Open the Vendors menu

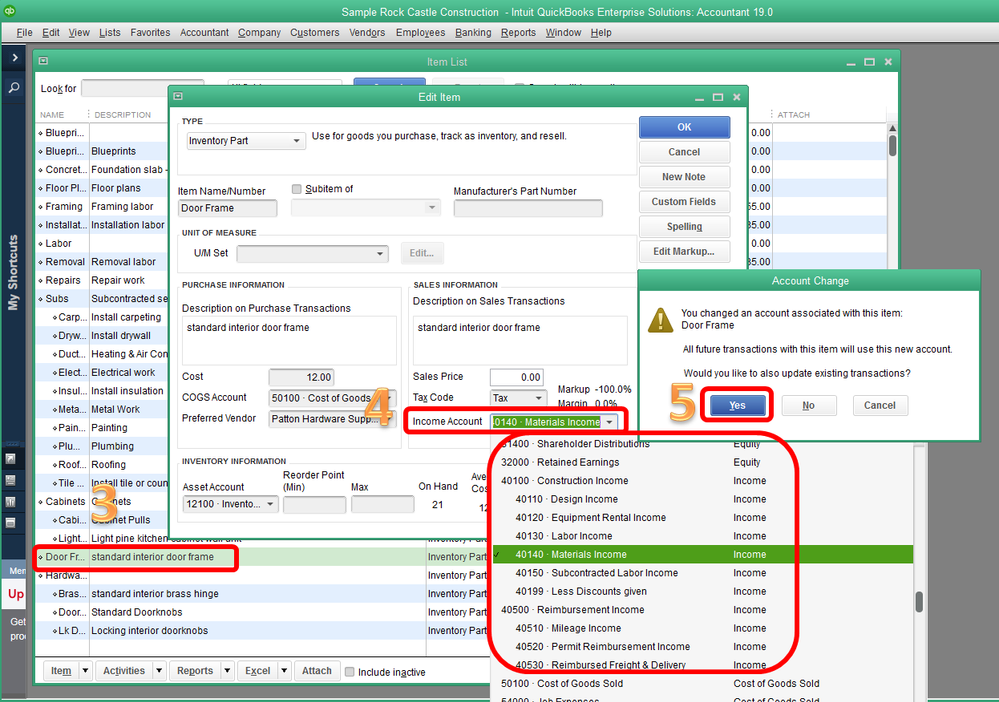(367, 32)
